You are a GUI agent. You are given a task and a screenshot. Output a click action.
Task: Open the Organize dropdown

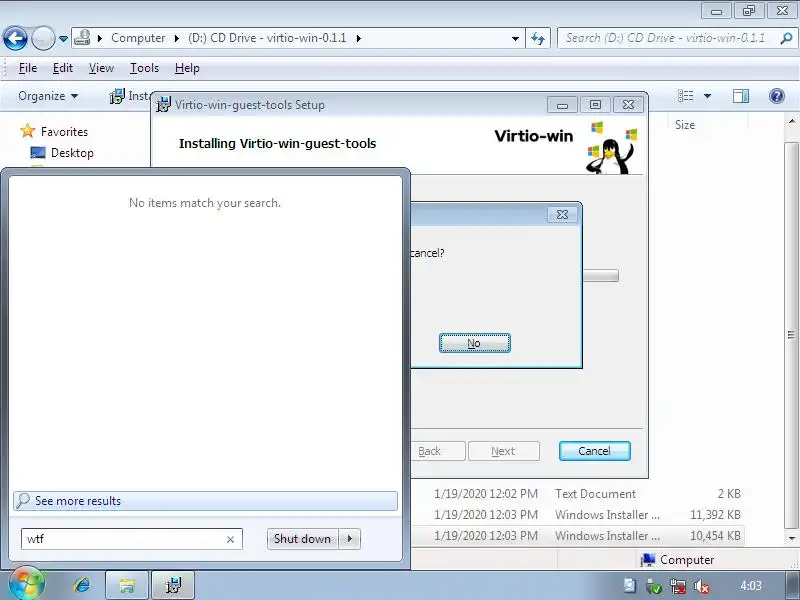(48, 96)
